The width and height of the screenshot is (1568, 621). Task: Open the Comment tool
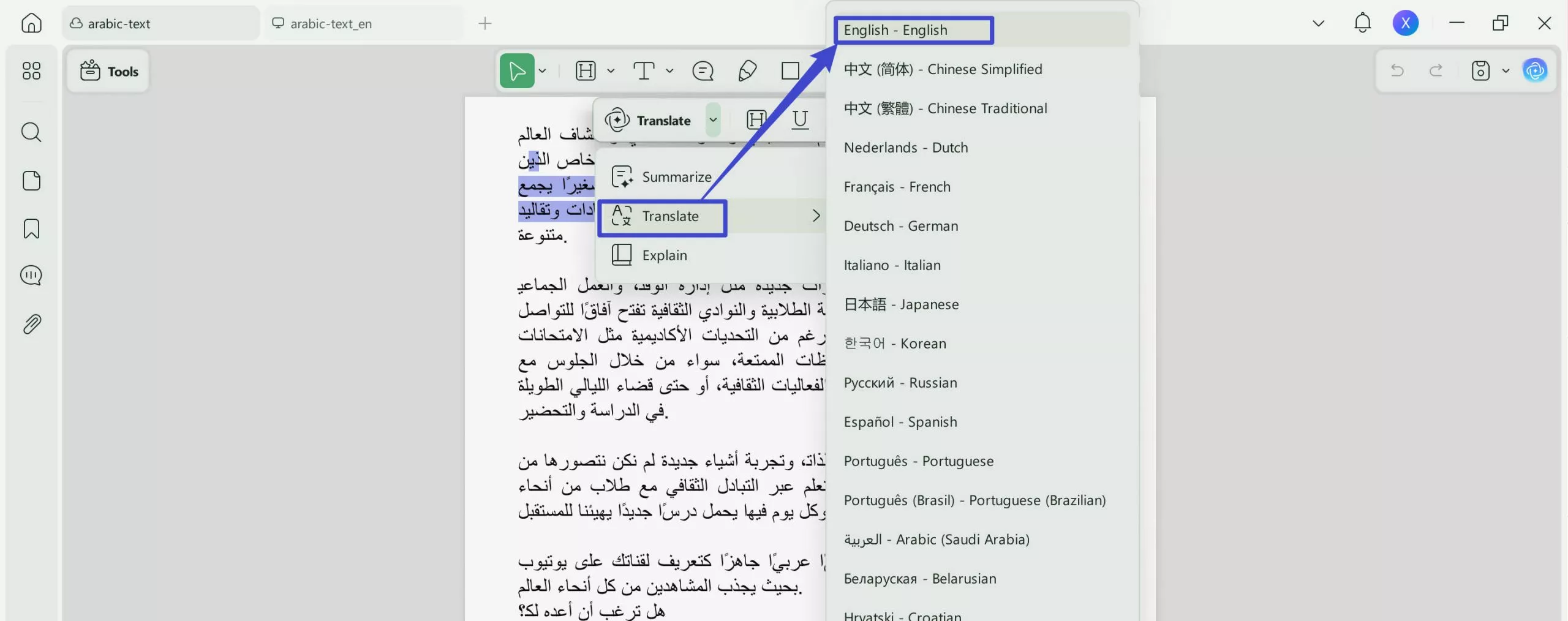(x=702, y=70)
